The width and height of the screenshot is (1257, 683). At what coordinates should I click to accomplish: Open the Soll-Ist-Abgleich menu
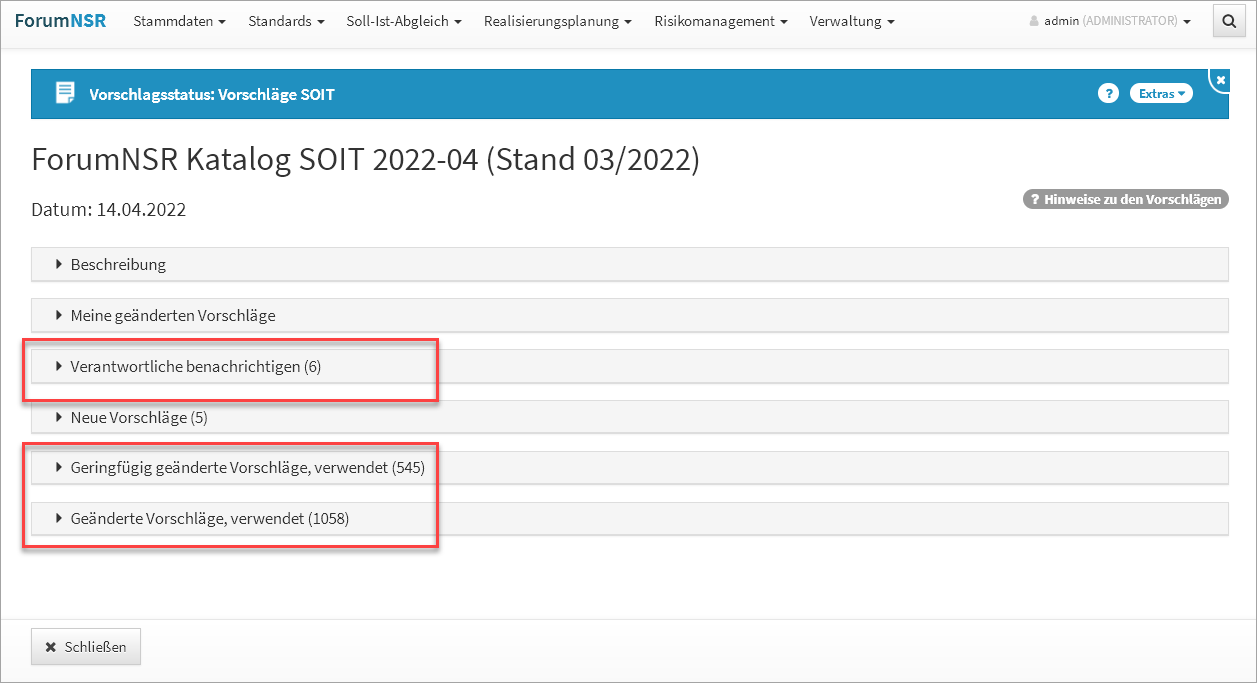(x=404, y=21)
